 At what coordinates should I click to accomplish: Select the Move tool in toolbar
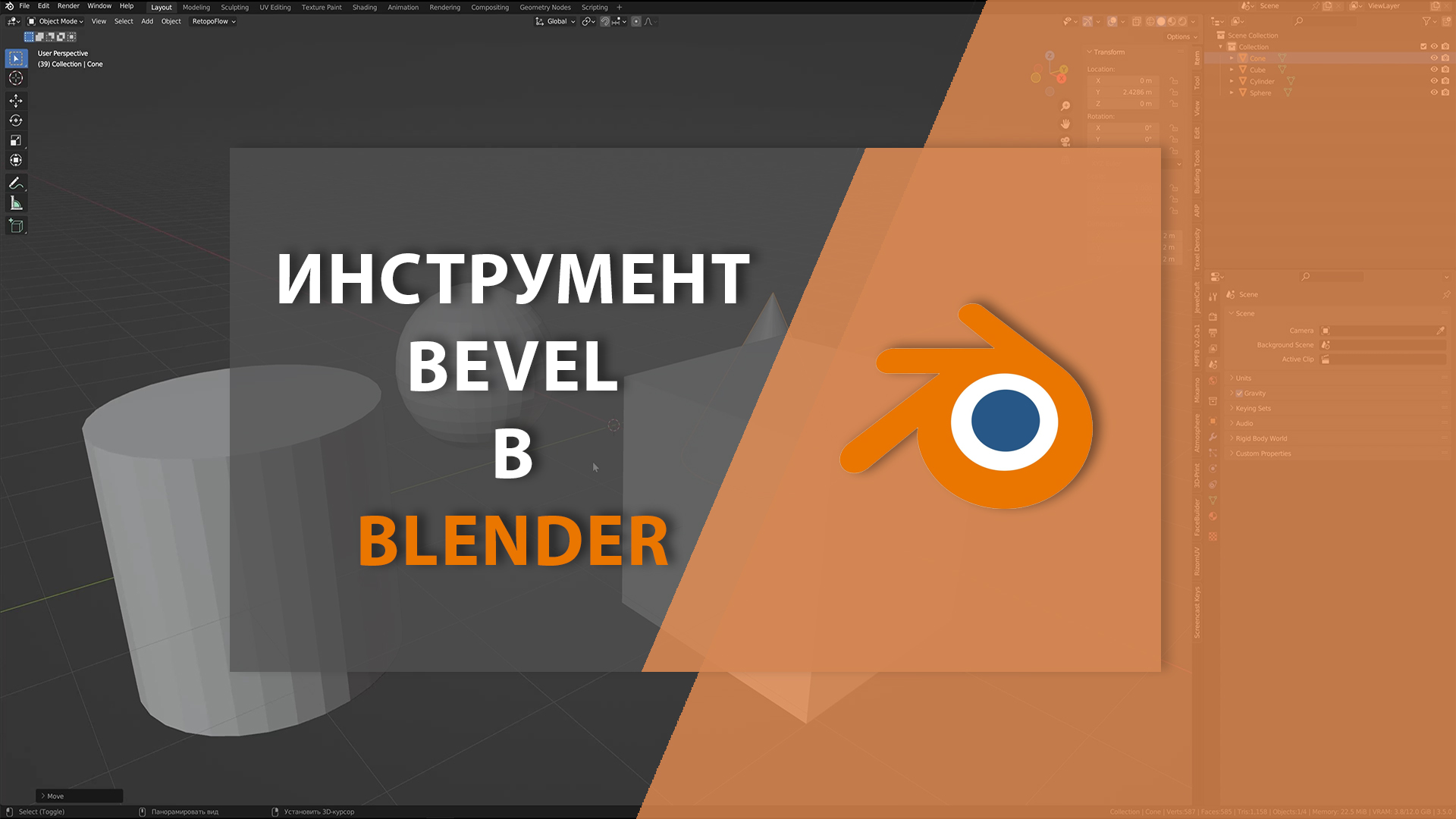click(15, 100)
